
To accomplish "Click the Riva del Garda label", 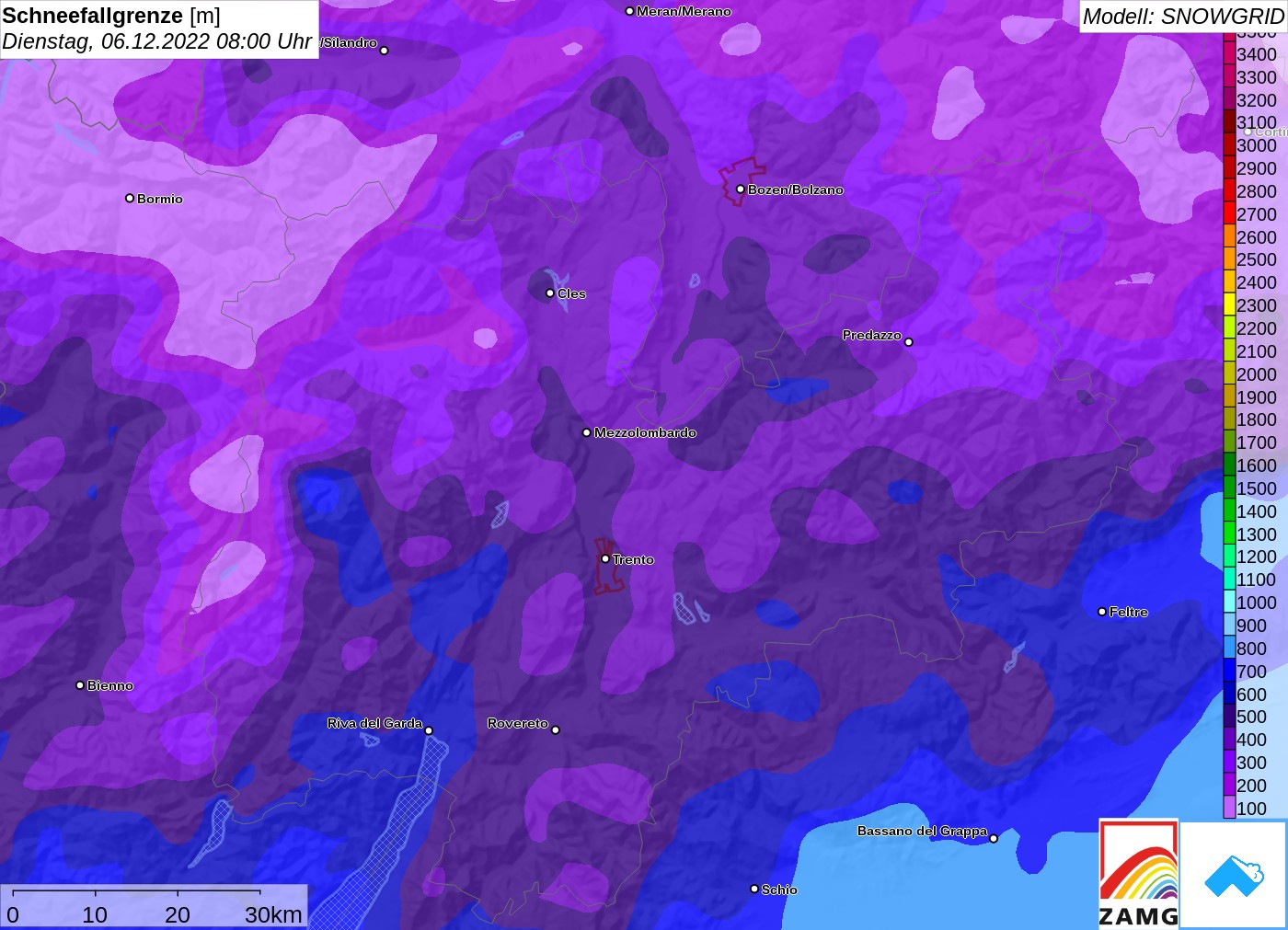I will (x=374, y=723).
